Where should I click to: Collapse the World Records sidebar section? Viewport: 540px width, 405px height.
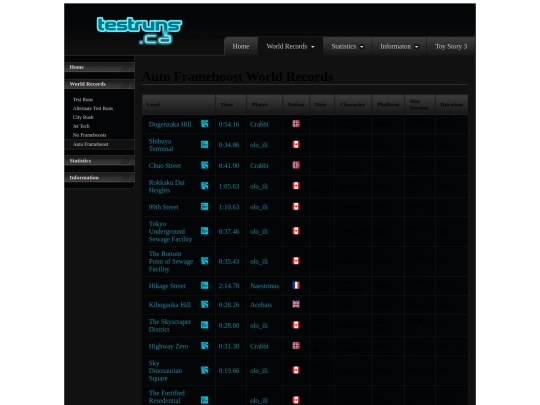tap(99, 84)
